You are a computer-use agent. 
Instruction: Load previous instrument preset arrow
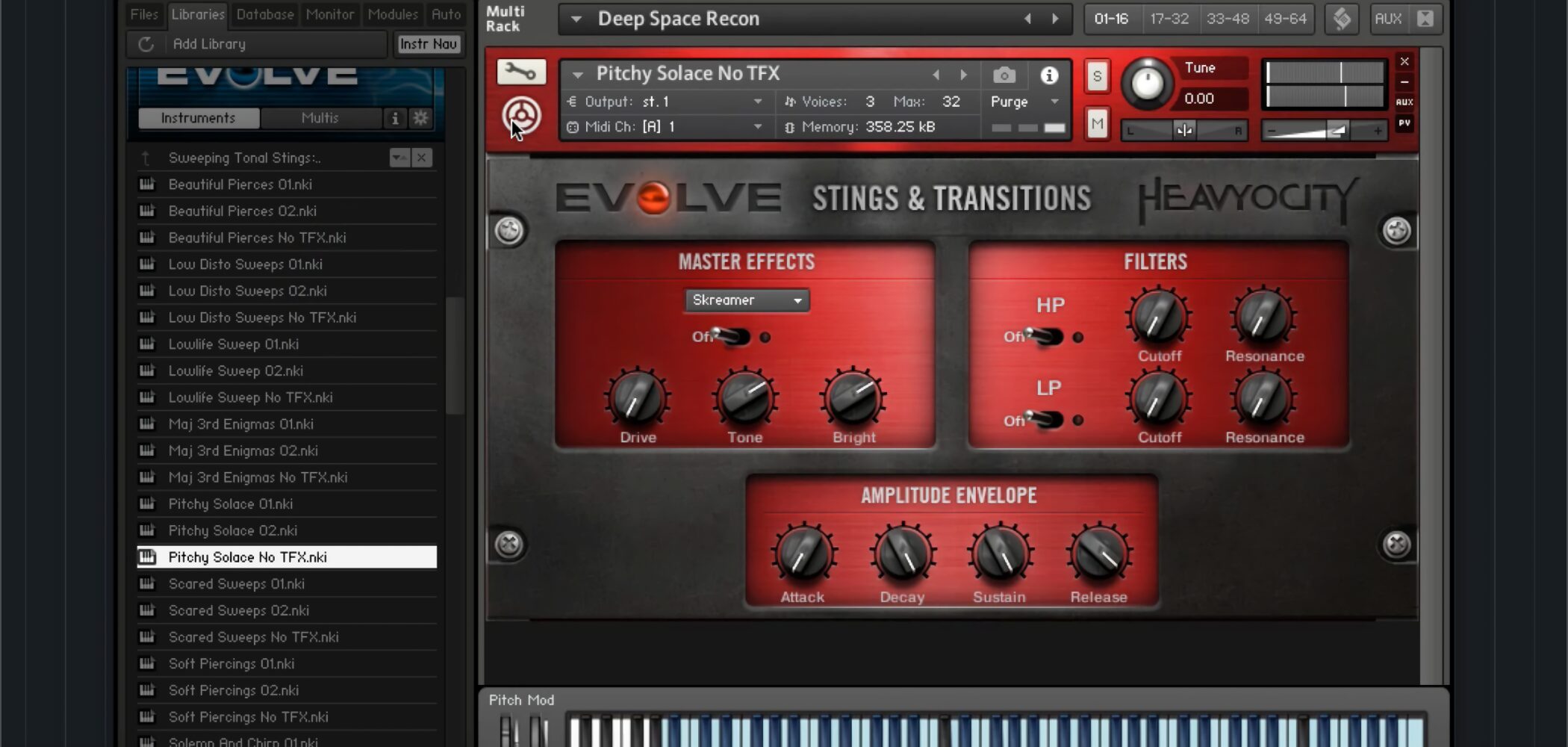(936, 75)
